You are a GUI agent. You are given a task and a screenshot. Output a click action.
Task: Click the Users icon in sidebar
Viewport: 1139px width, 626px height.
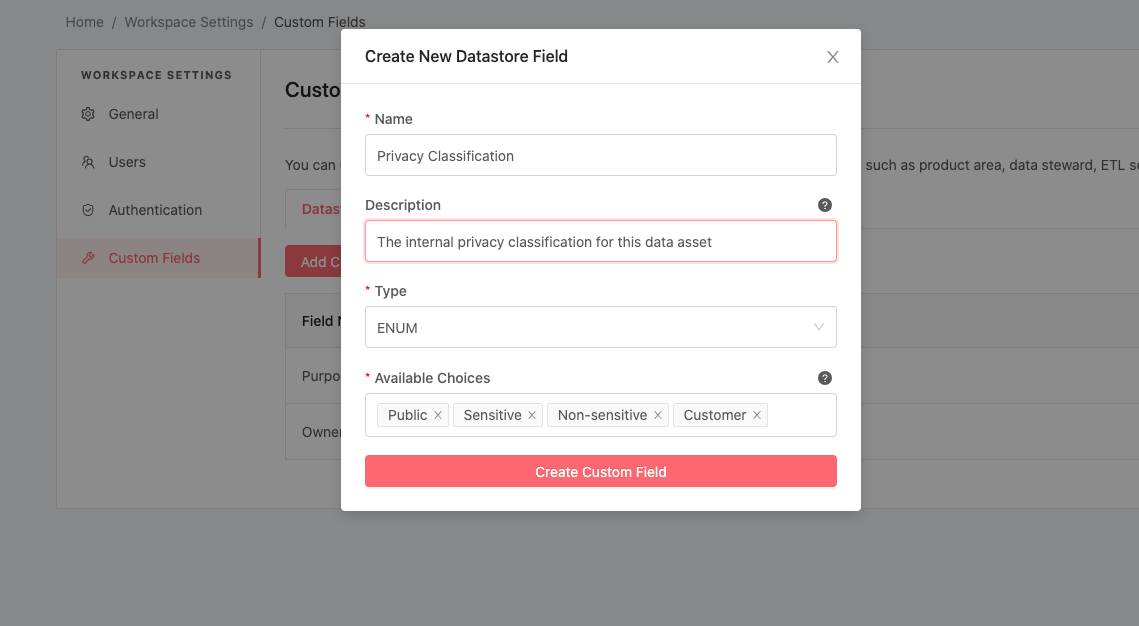88,162
